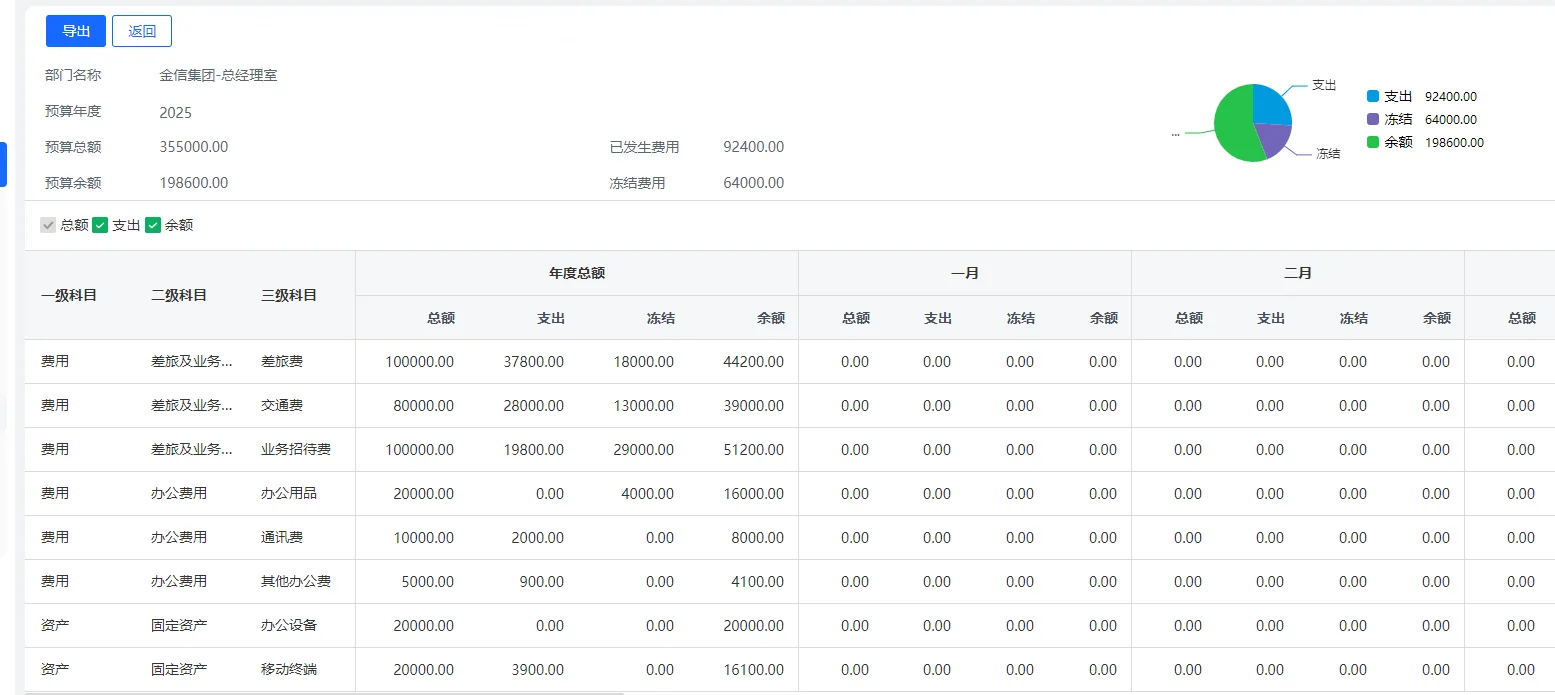Uncheck the 支出 checkbox

(100, 225)
